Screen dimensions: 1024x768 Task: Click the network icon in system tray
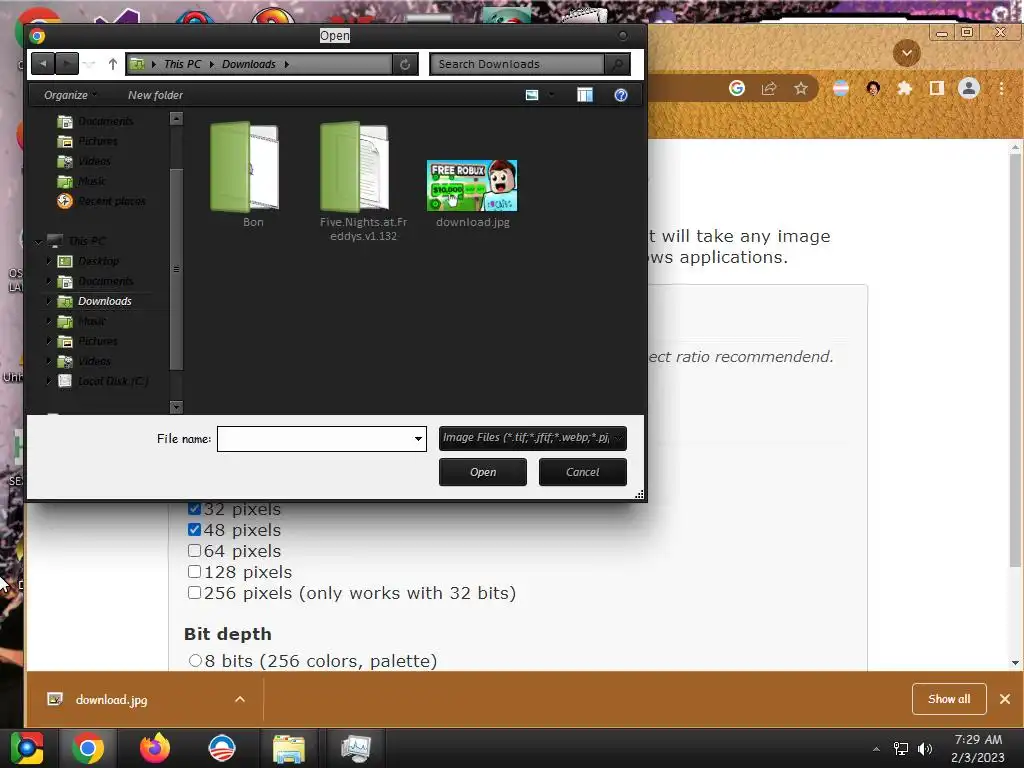point(901,748)
